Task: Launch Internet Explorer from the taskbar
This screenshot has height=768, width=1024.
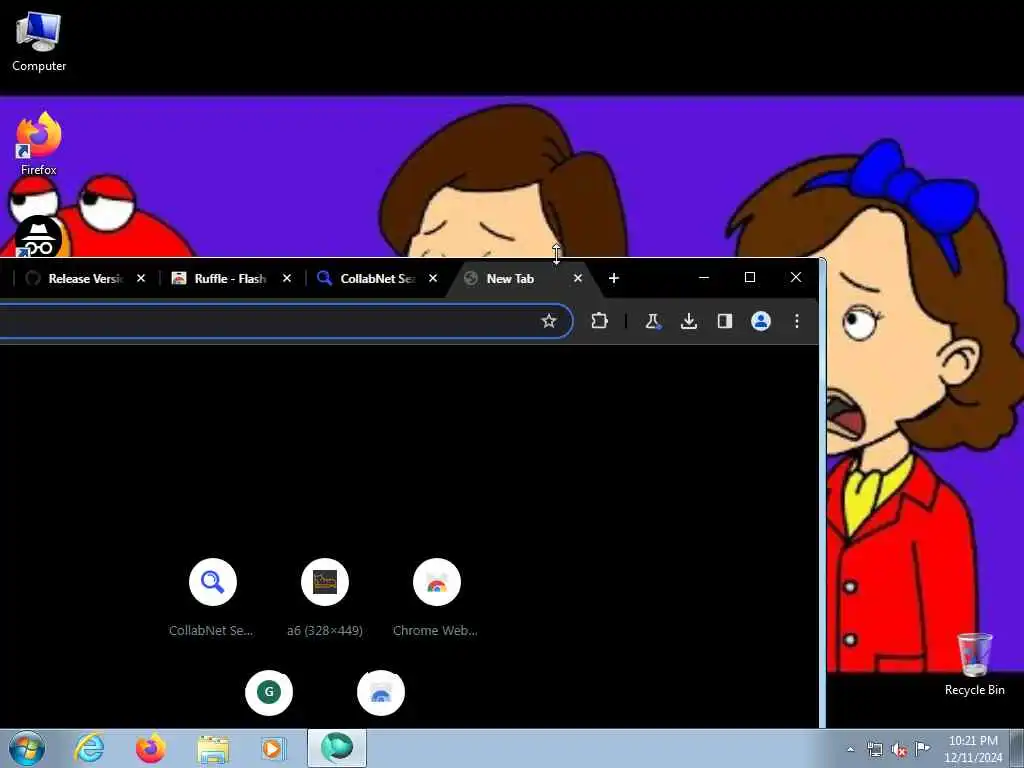Action: [x=89, y=748]
